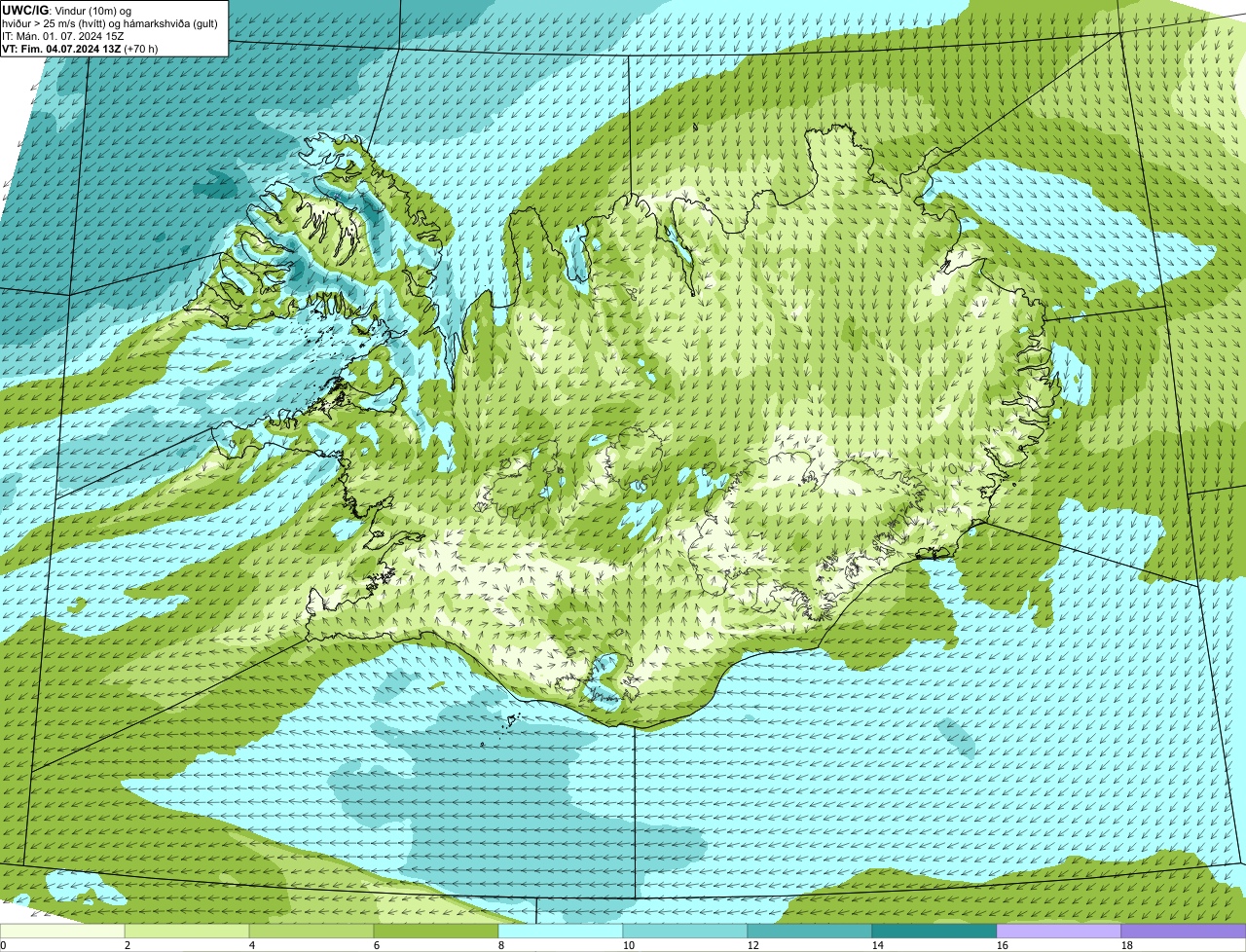
Task: Click the legend value "18"
Action: click(1126, 945)
